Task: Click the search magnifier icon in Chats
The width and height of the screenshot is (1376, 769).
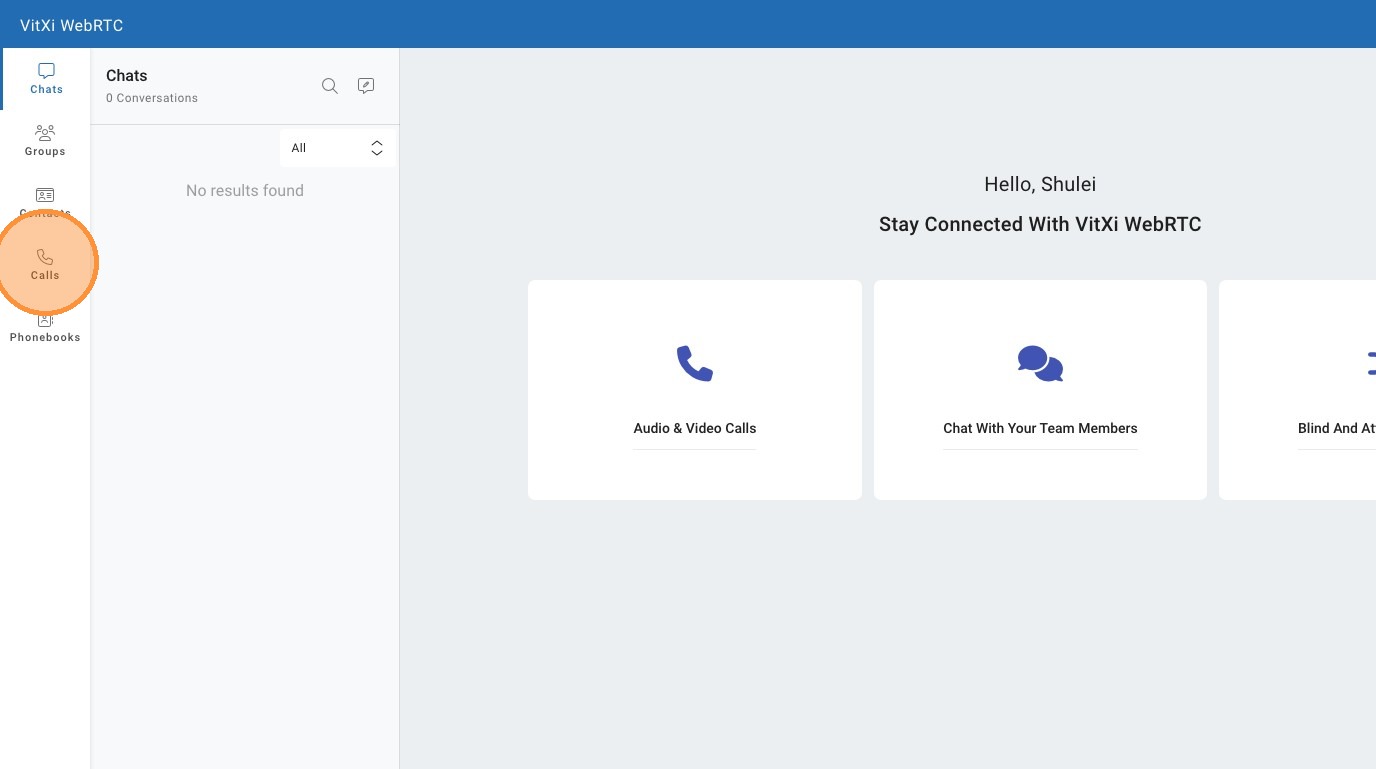Action: pyautogui.click(x=329, y=86)
